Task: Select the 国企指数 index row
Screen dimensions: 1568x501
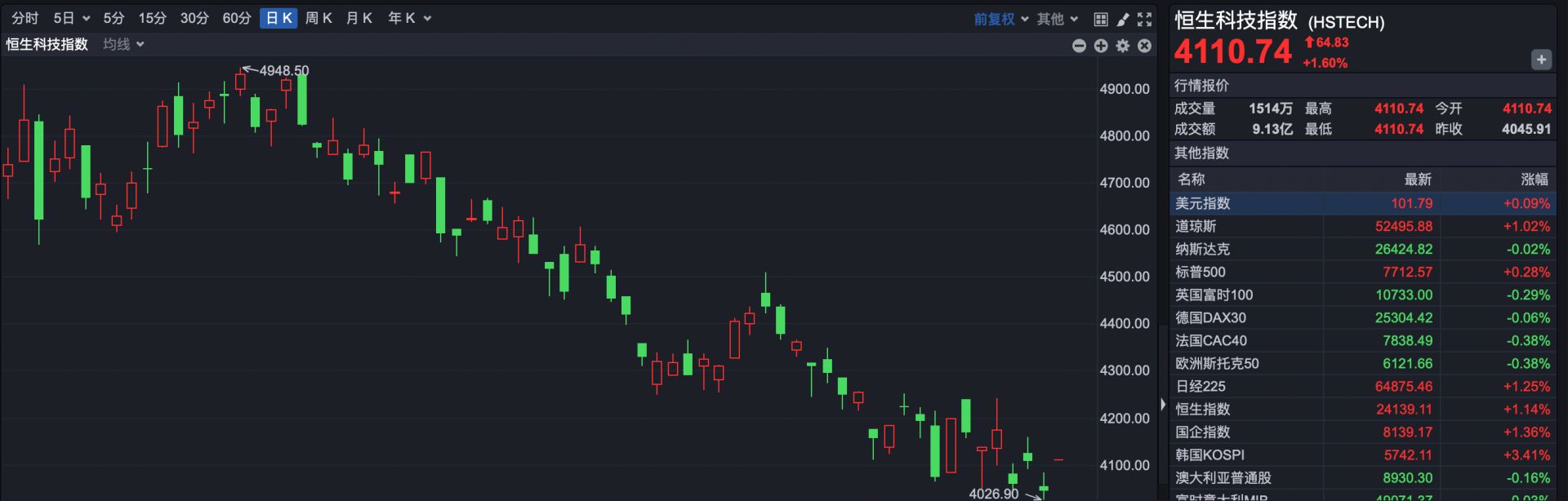Action: 1362,432
